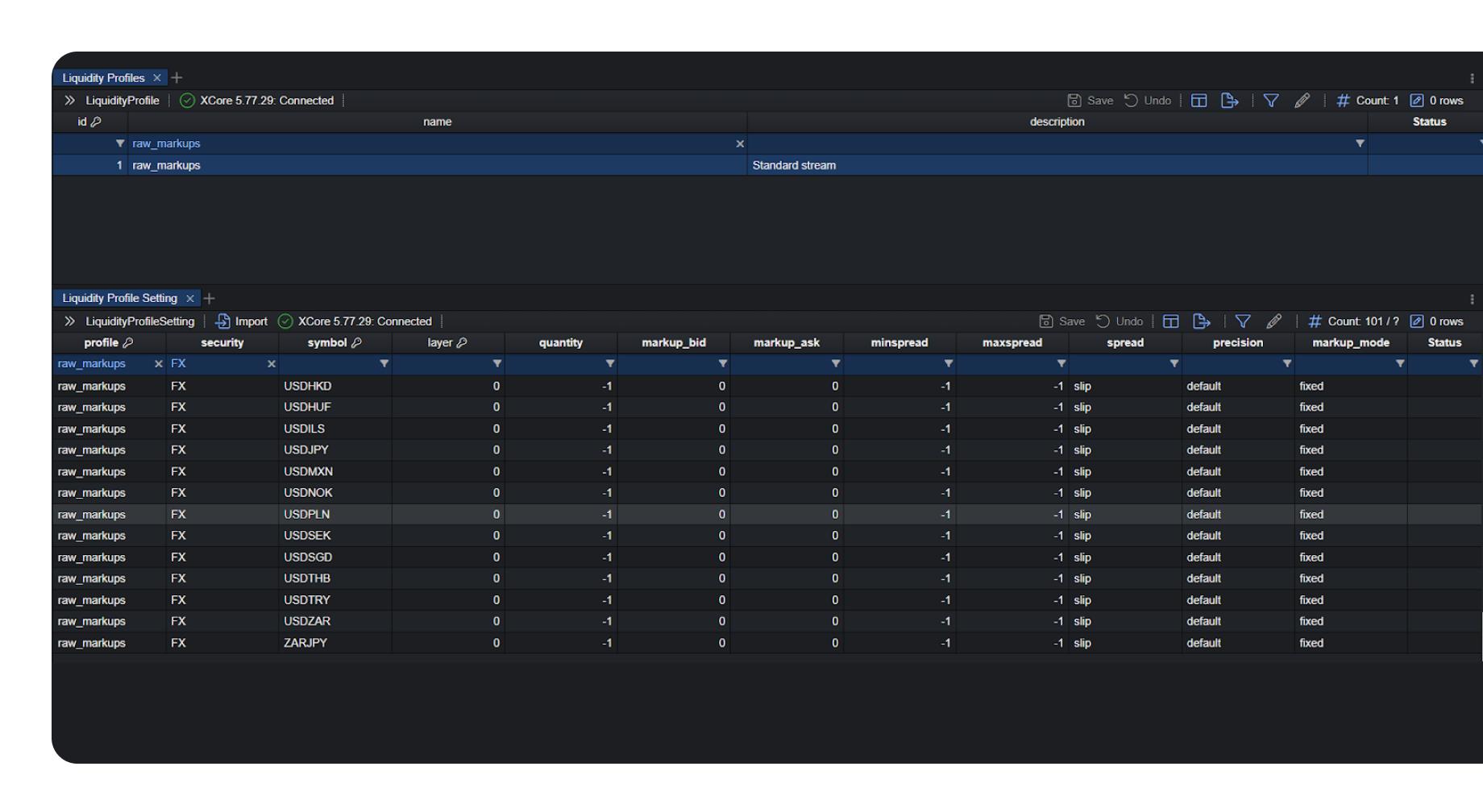
Task: Click export icon in Liquidity Profile Setting toolbar
Action: click(x=1202, y=321)
